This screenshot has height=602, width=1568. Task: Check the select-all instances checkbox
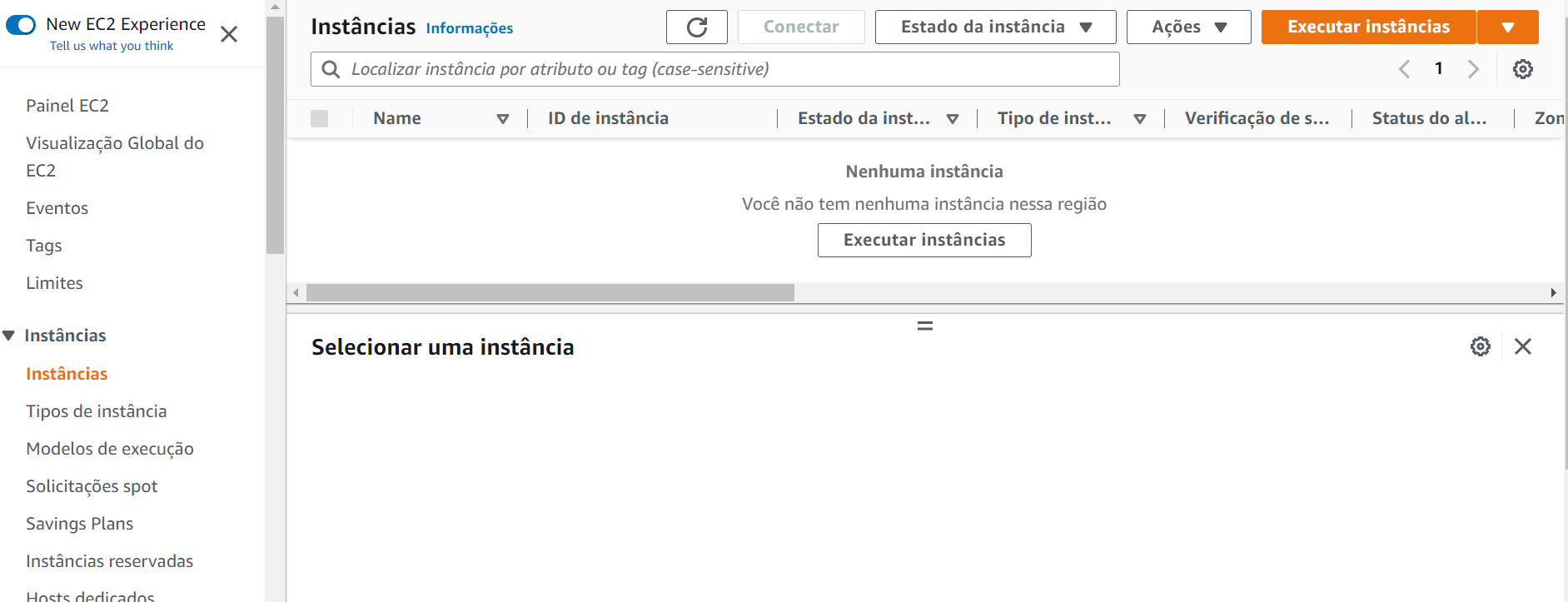pos(319,118)
